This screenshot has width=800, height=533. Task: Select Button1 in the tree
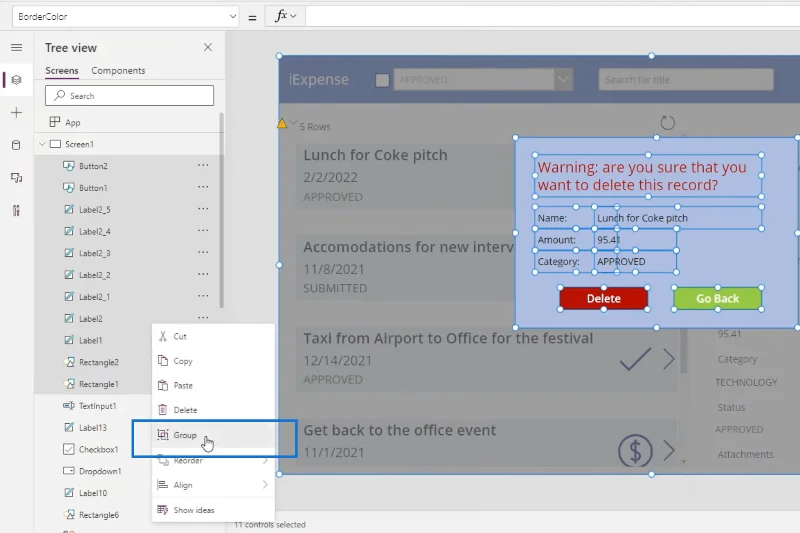[93, 188]
